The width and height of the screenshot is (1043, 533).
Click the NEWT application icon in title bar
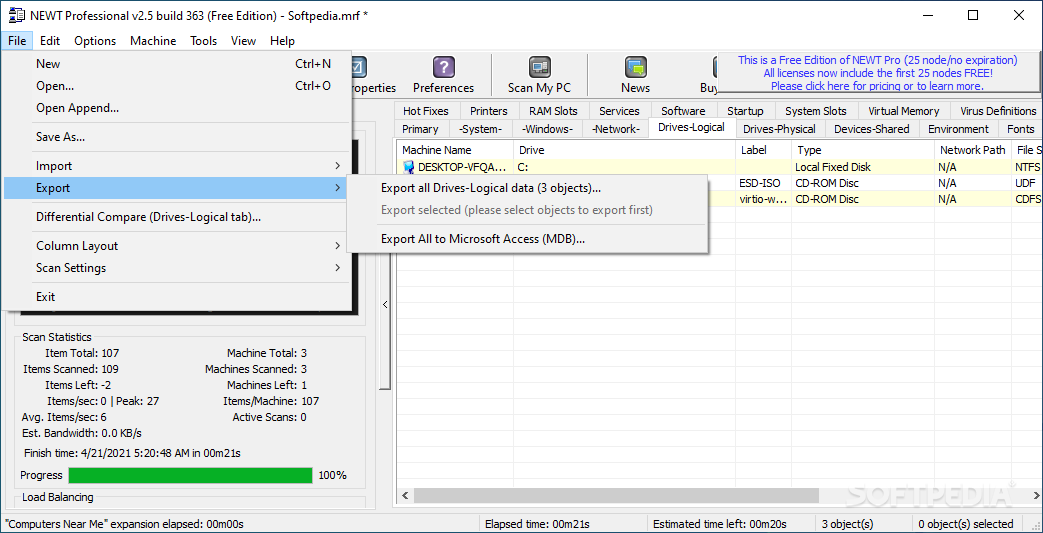(15, 15)
